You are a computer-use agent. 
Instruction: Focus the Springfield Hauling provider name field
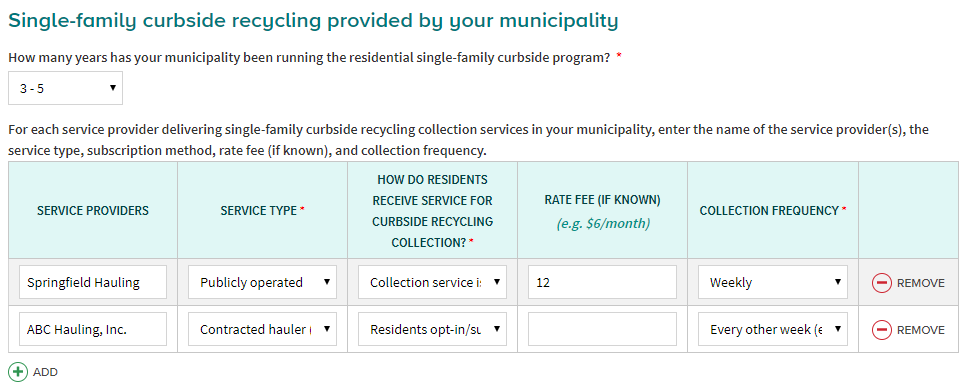[93, 283]
